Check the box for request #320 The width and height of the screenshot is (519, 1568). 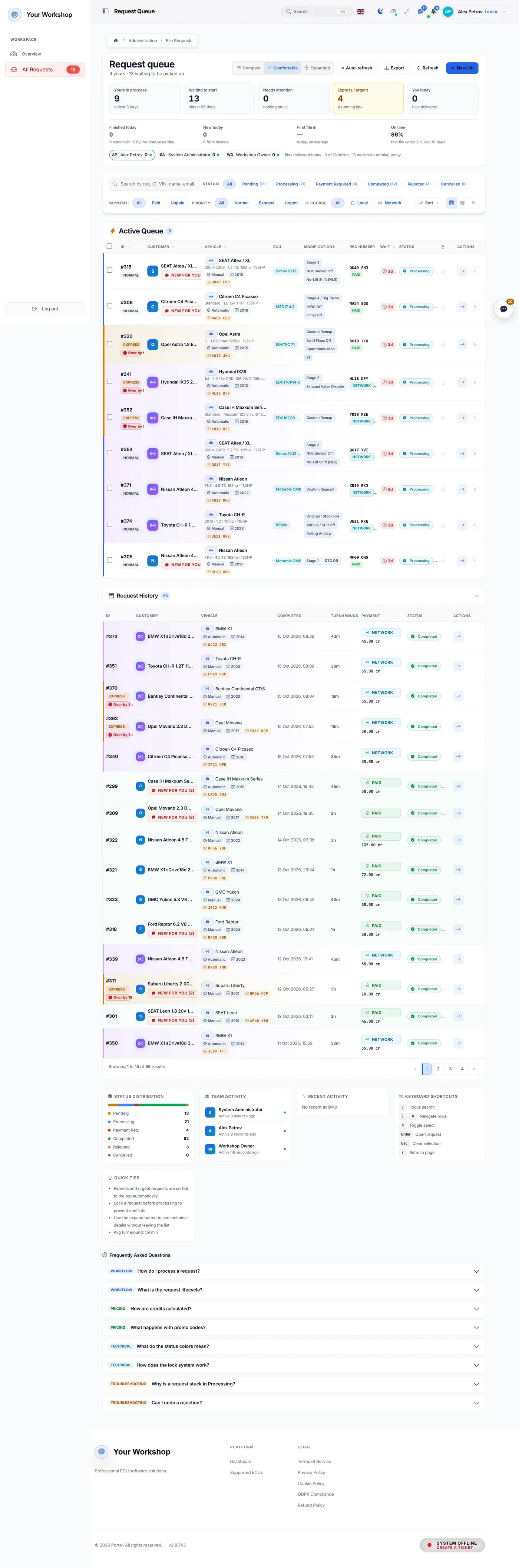coord(110,344)
